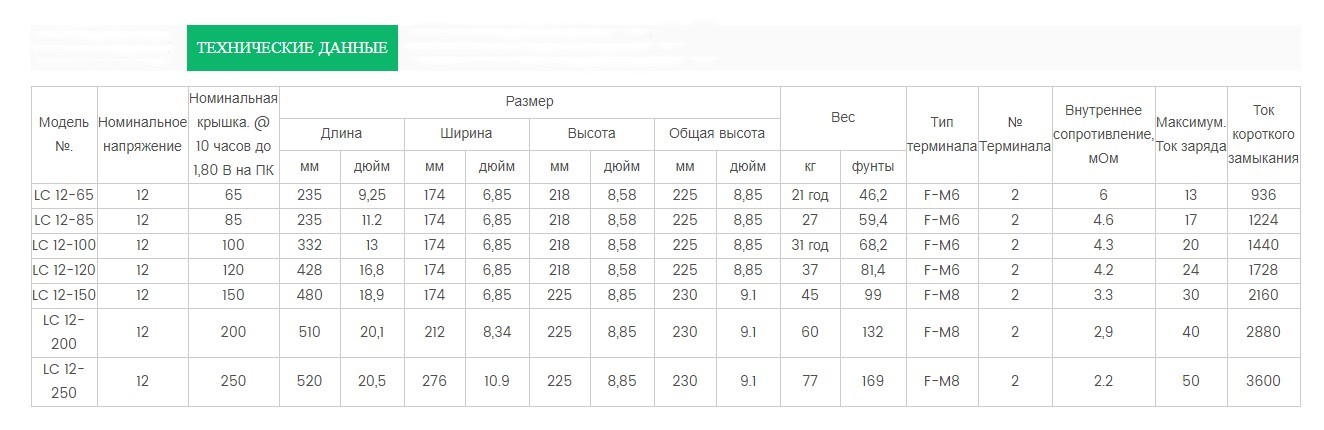Select the LC 12-150 model cell
1324x430 pixels.
click(x=64, y=295)
